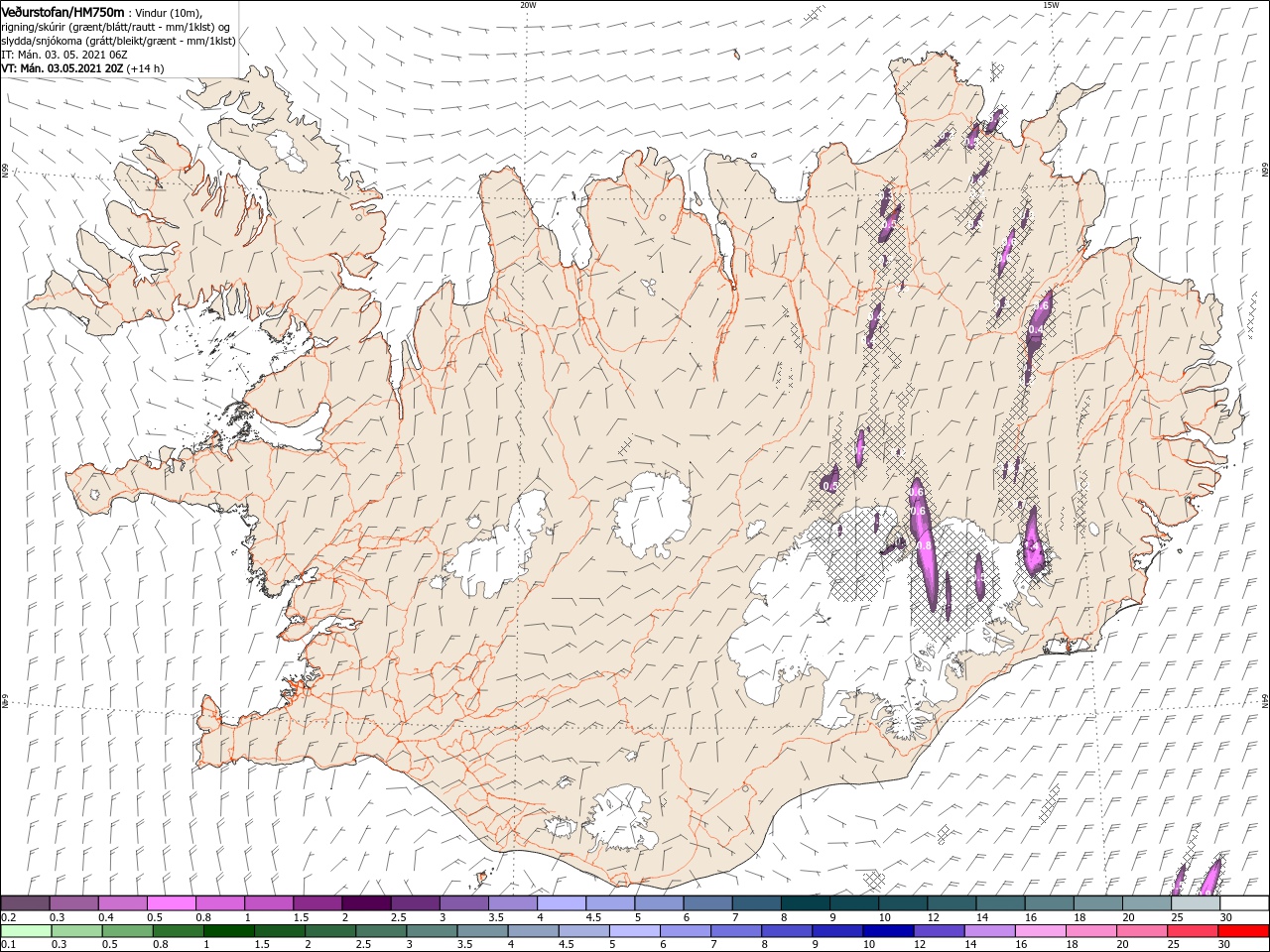Pick lower legend green swatch between 0.5 and 0.8
Screen dimensions: 1270x952
pyautogui.click(x=128, y=931)
